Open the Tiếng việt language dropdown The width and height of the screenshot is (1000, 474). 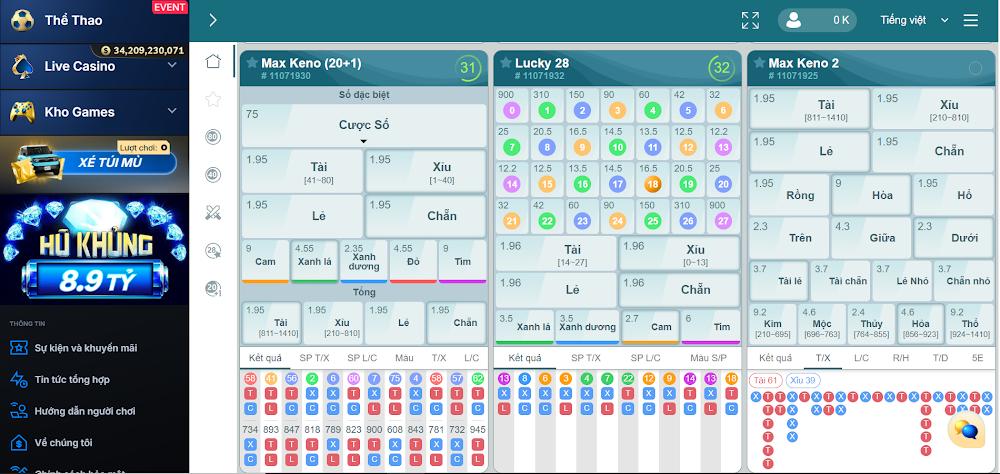910,20
